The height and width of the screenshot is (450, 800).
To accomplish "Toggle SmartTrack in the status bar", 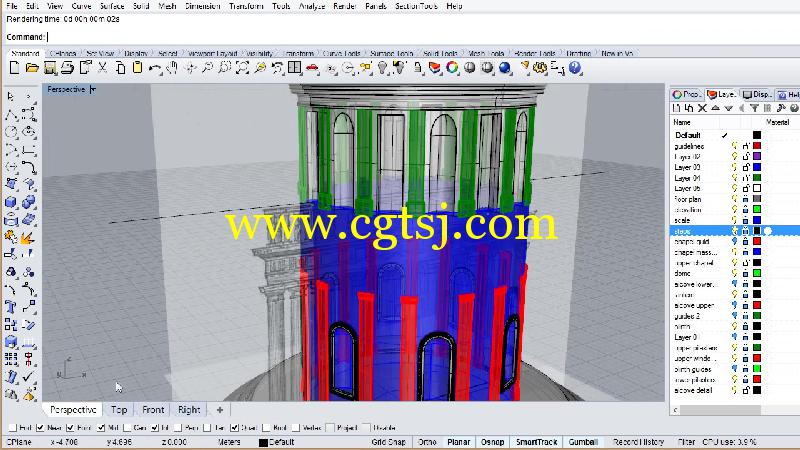I will 536,442.
